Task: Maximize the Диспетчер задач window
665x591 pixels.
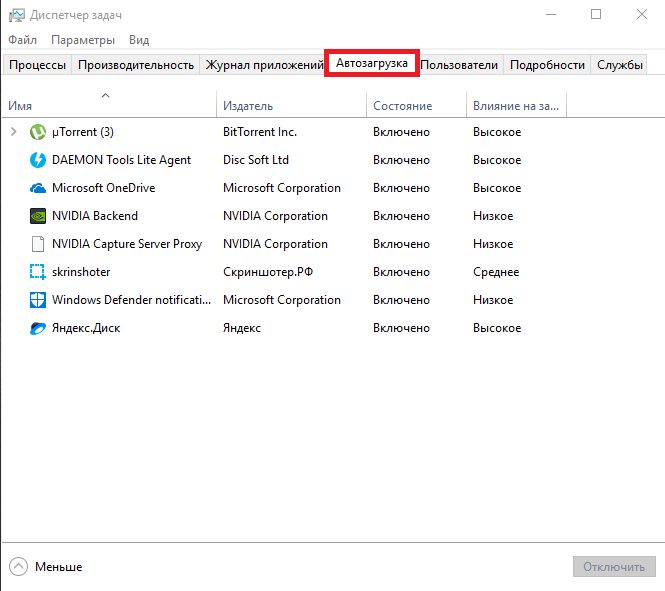Action: [x=596, y=14]
